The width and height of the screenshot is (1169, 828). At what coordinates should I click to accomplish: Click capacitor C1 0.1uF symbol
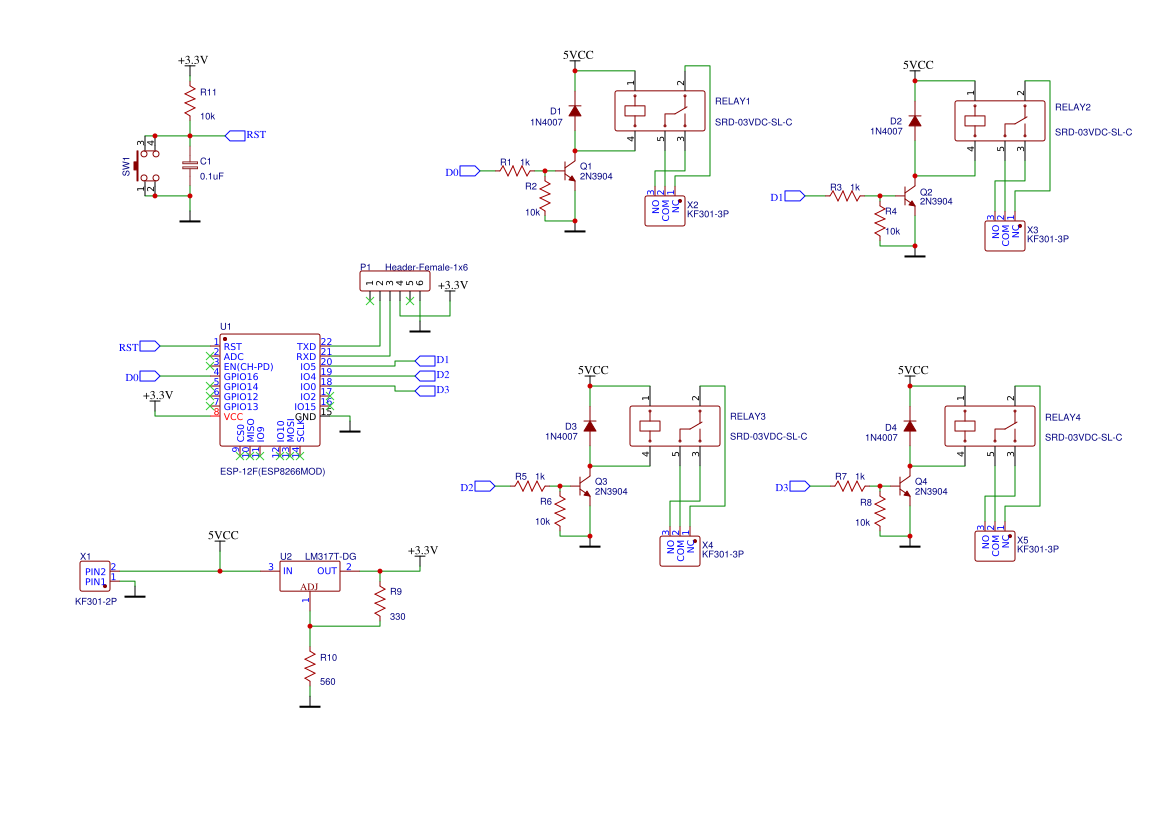click(x=190, y=165)
